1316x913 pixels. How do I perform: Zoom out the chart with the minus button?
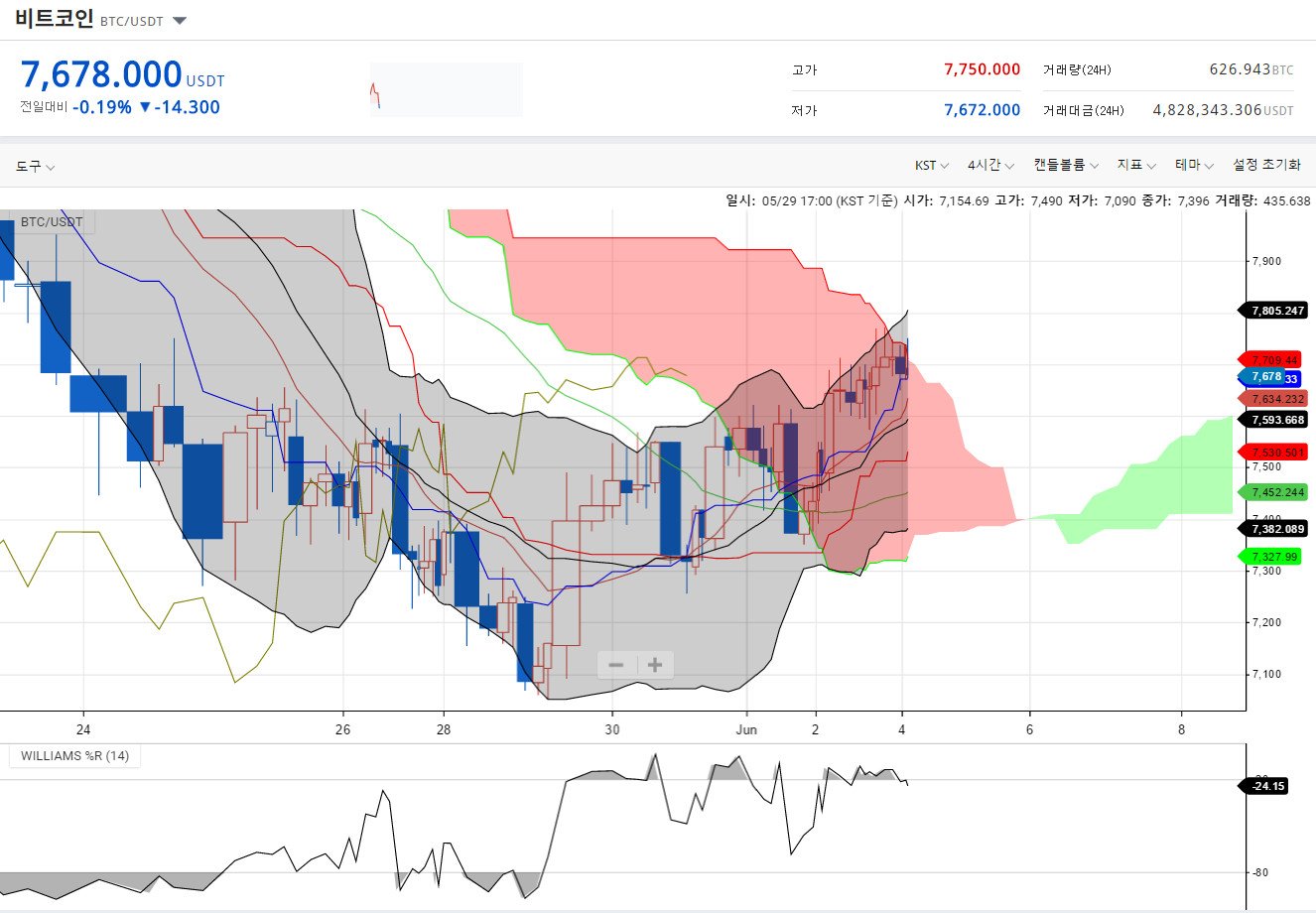(x=616, y=665)
